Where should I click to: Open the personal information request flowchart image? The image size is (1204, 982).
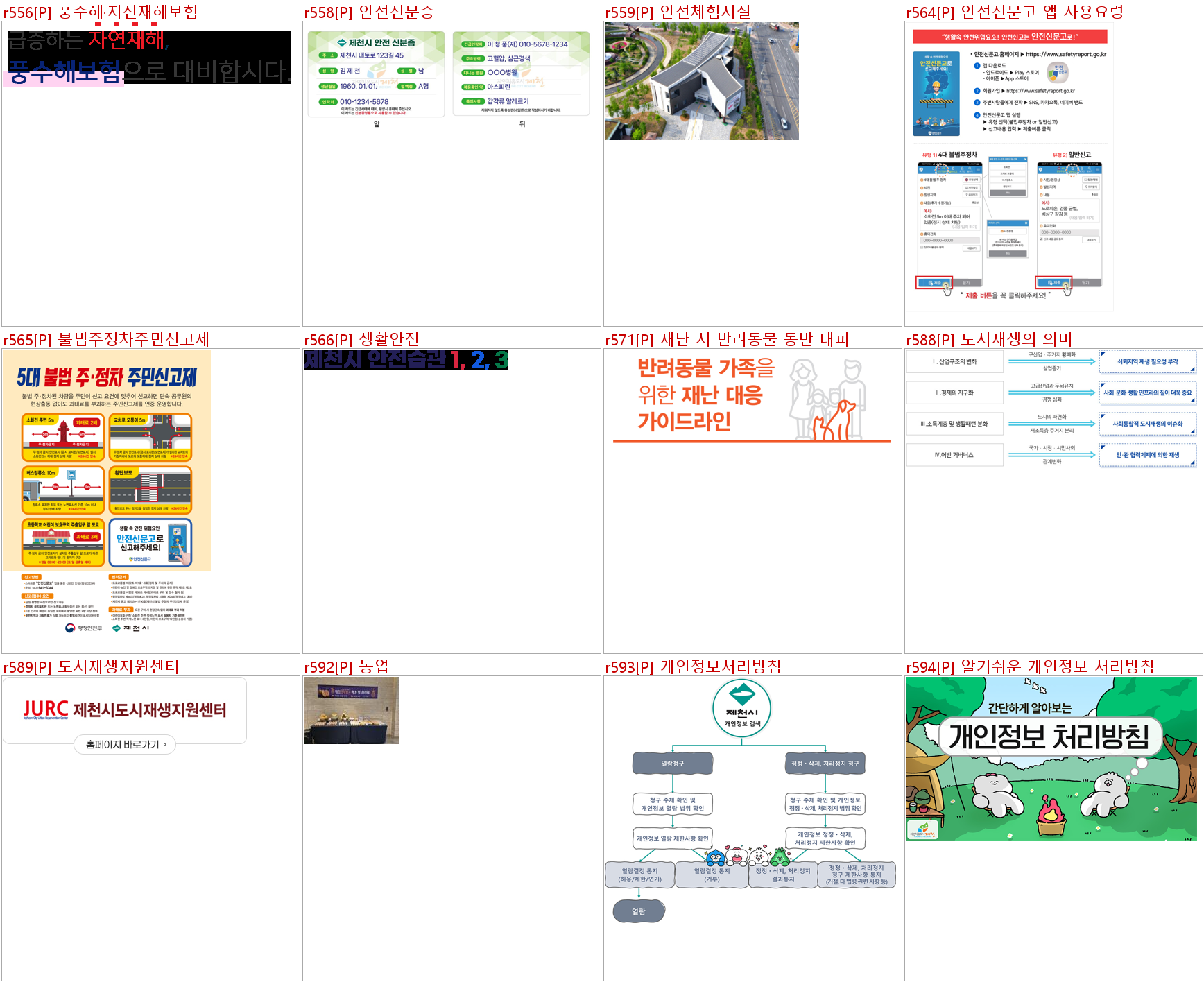(750, 801)
